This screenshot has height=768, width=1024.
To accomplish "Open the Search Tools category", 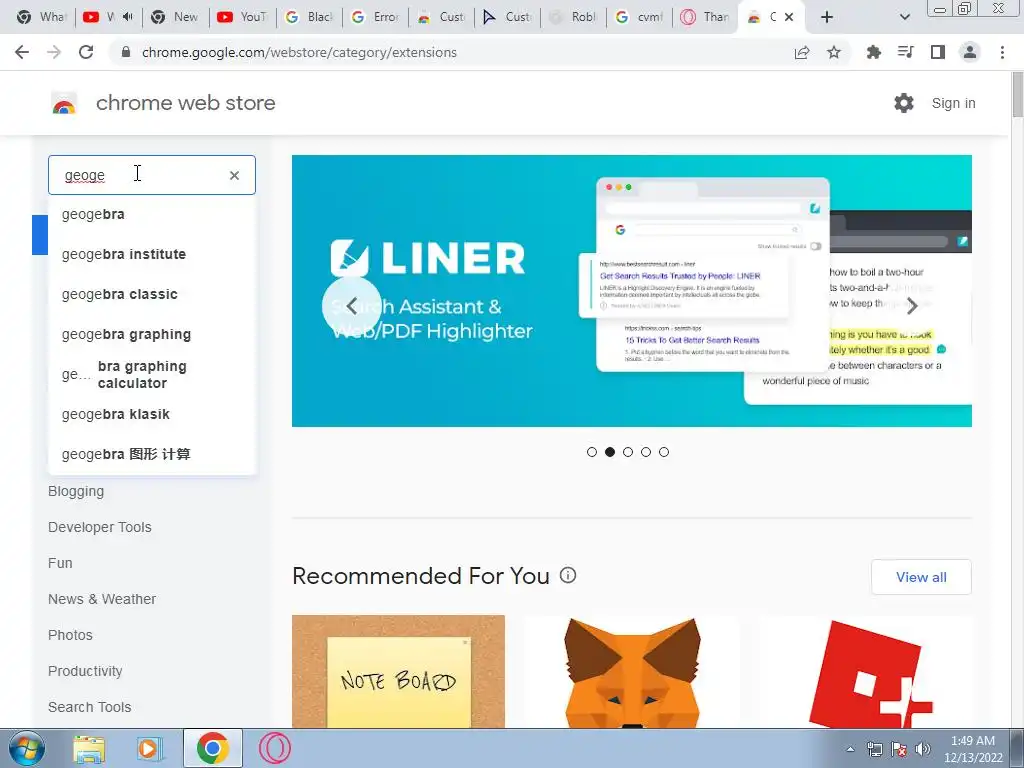I will point(89,707).
